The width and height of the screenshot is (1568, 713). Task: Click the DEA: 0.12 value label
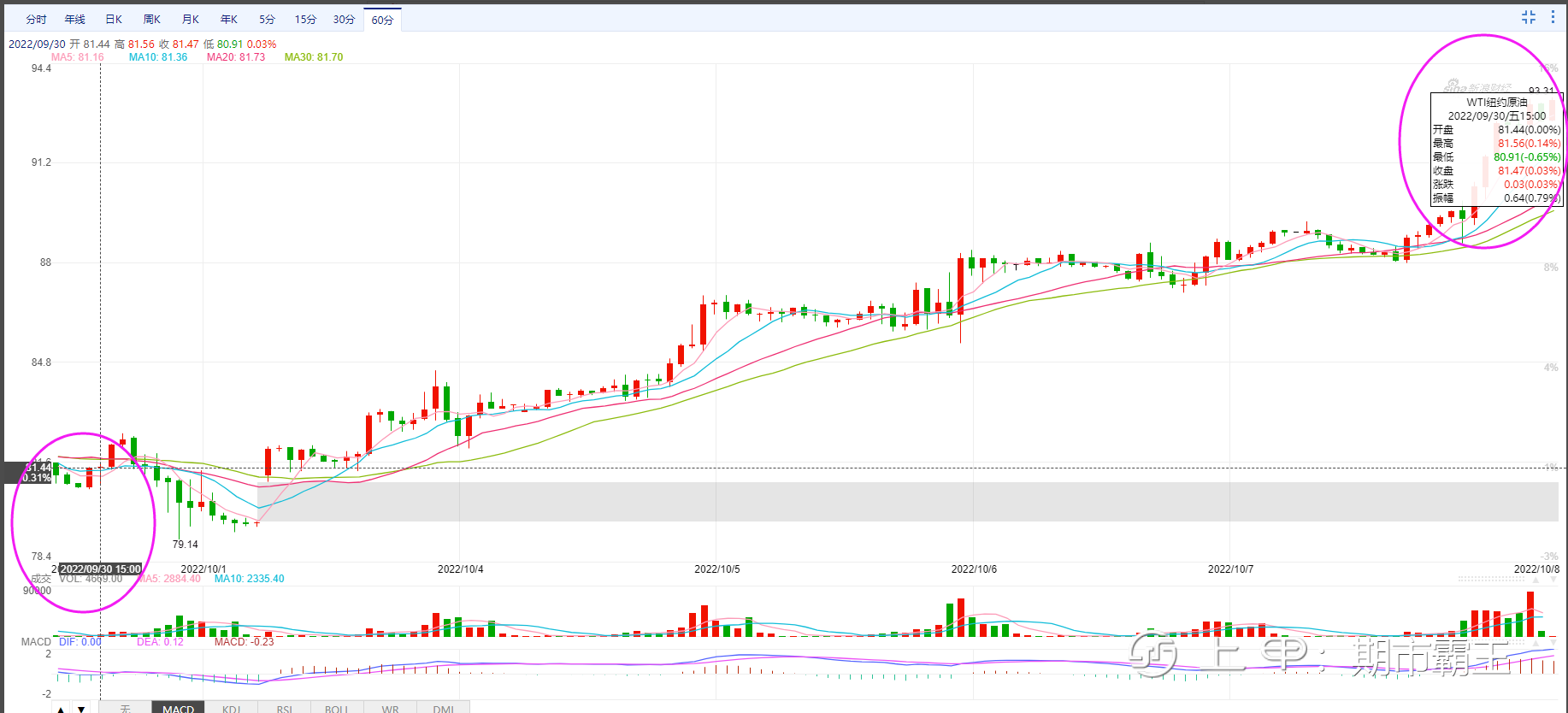[161, 642]
